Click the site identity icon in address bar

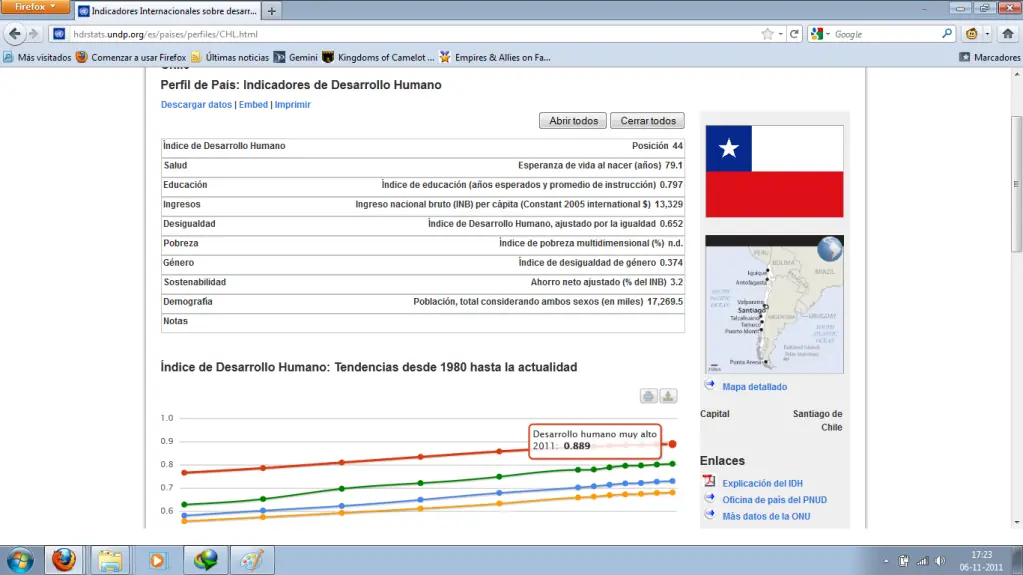(59, 34)
